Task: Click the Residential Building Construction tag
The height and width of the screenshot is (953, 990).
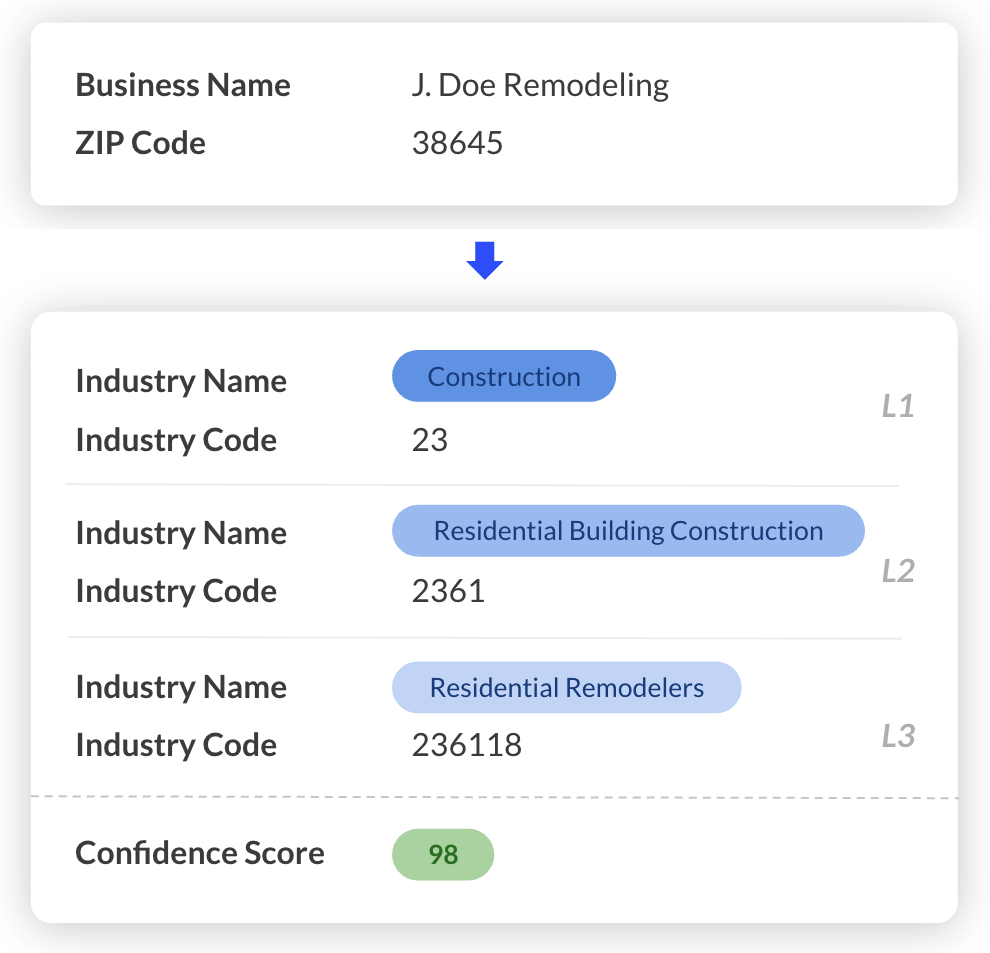Action: pos(628,531)
